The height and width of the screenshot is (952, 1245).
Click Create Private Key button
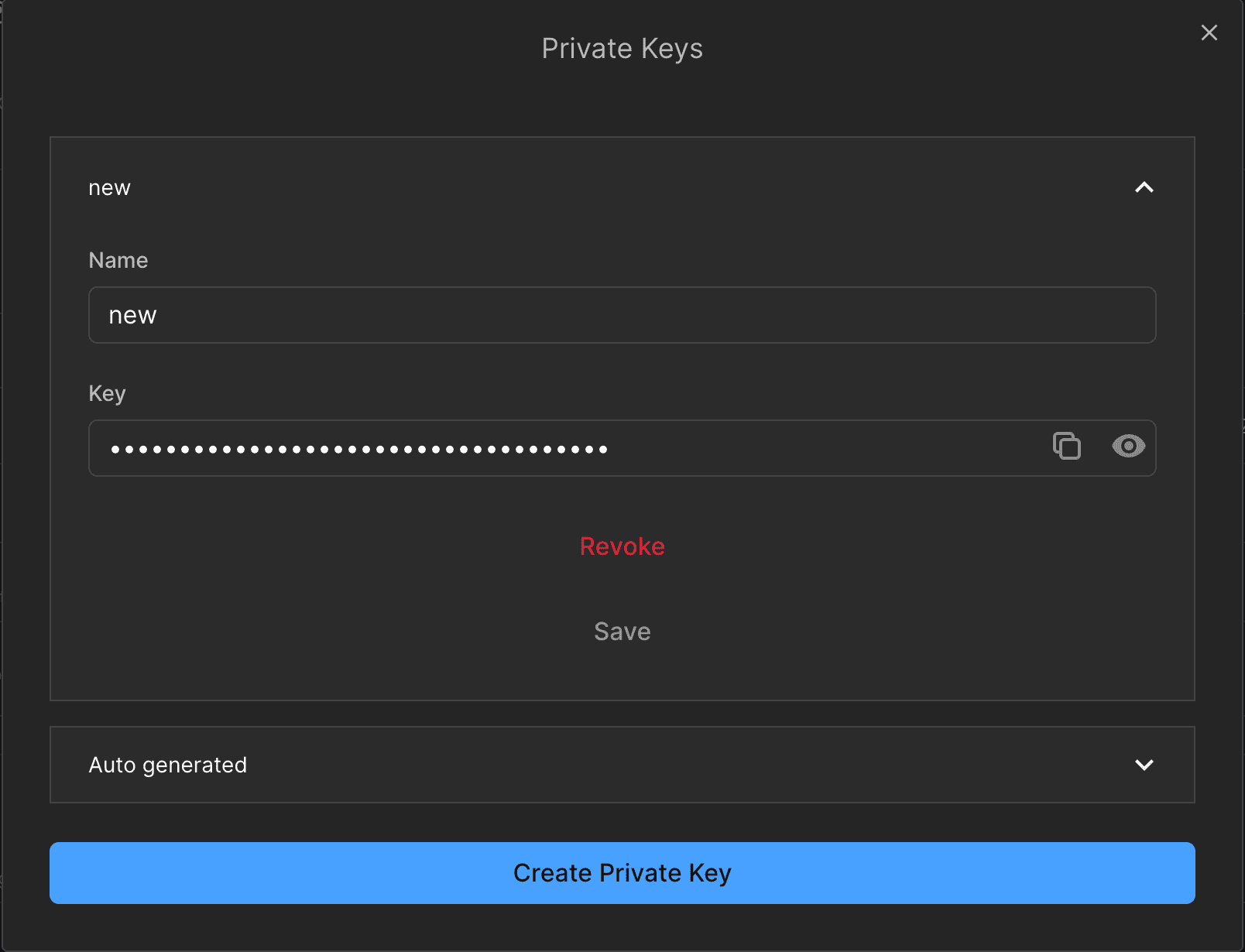click(x=622, y=873)
